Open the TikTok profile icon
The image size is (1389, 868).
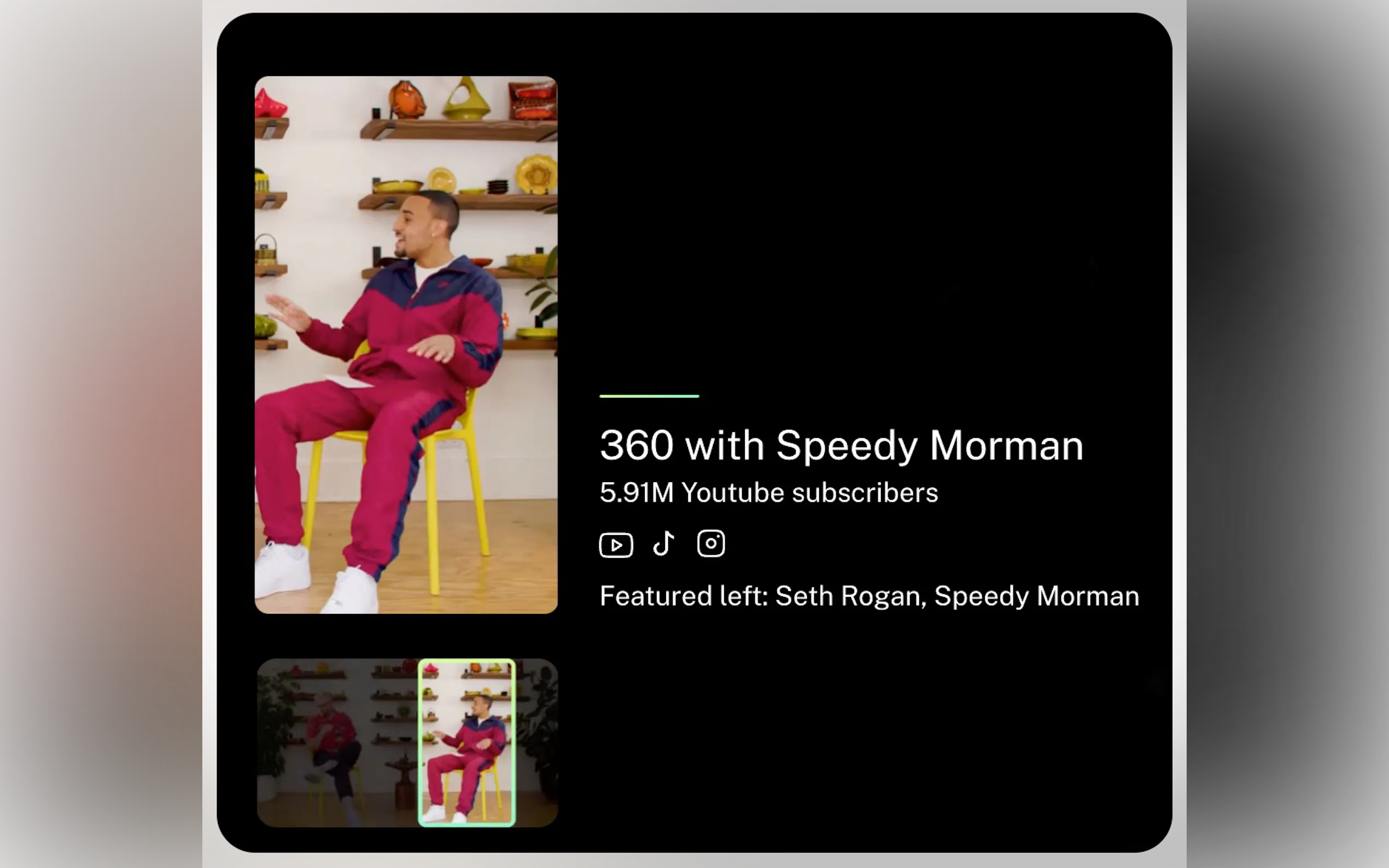pos(663,543)
